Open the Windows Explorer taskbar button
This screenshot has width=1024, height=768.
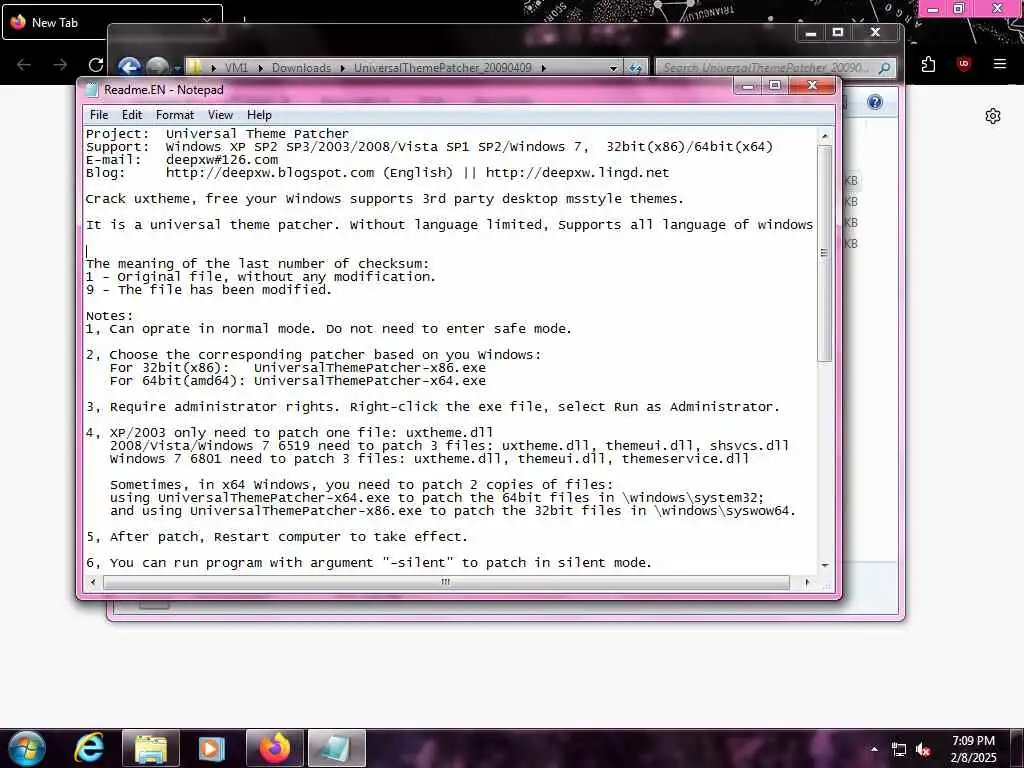point(151,748)
